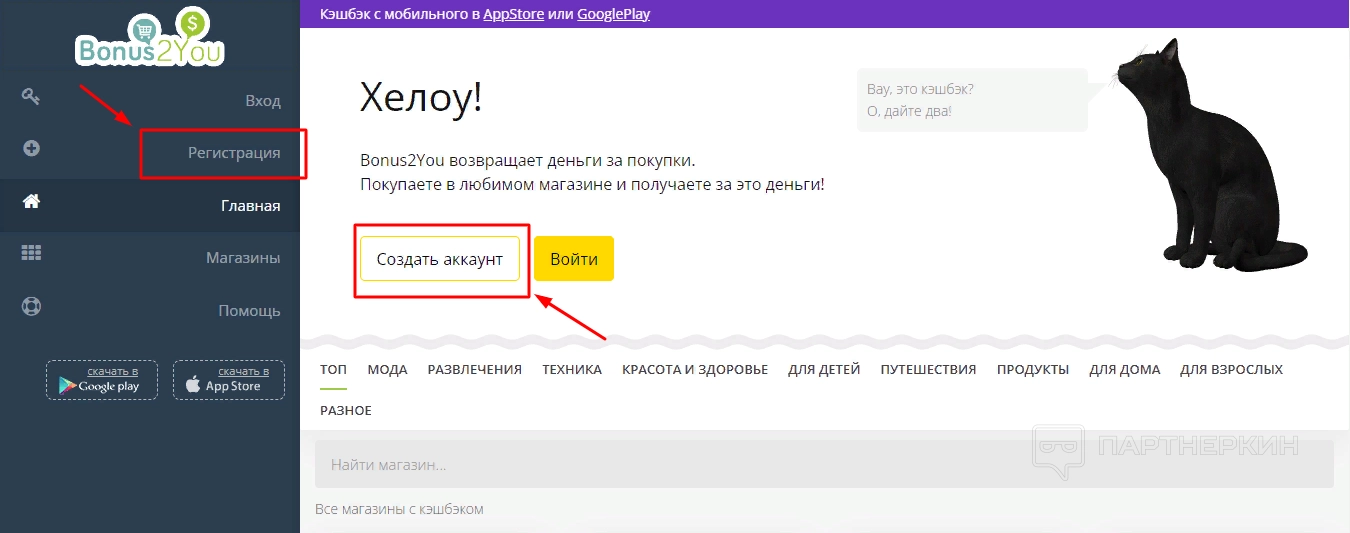Click the Хелоу! heading
The height and width of the screenshot is (533, 1350).
(421, 97)
